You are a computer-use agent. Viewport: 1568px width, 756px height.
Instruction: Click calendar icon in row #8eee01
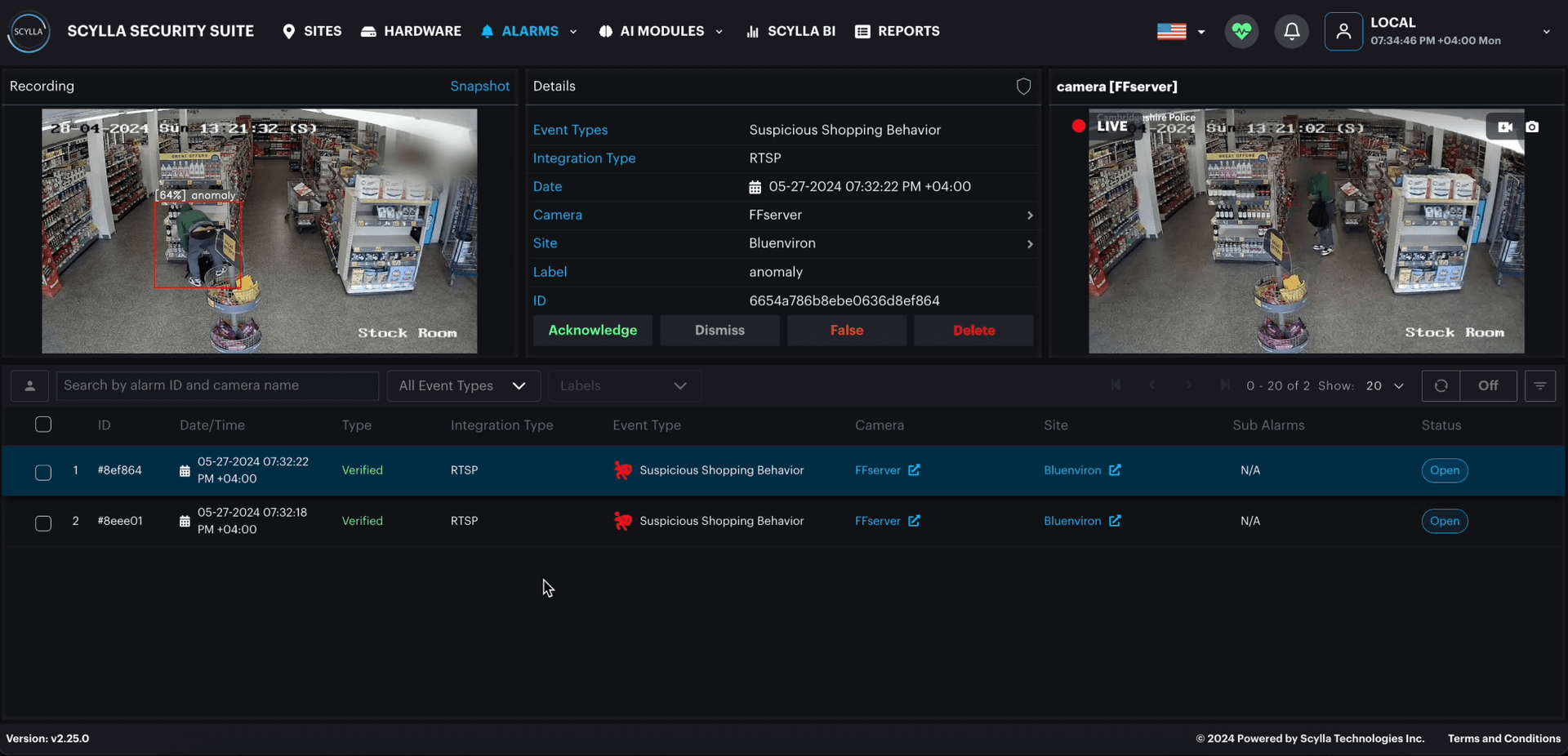(x=185, y=522)
